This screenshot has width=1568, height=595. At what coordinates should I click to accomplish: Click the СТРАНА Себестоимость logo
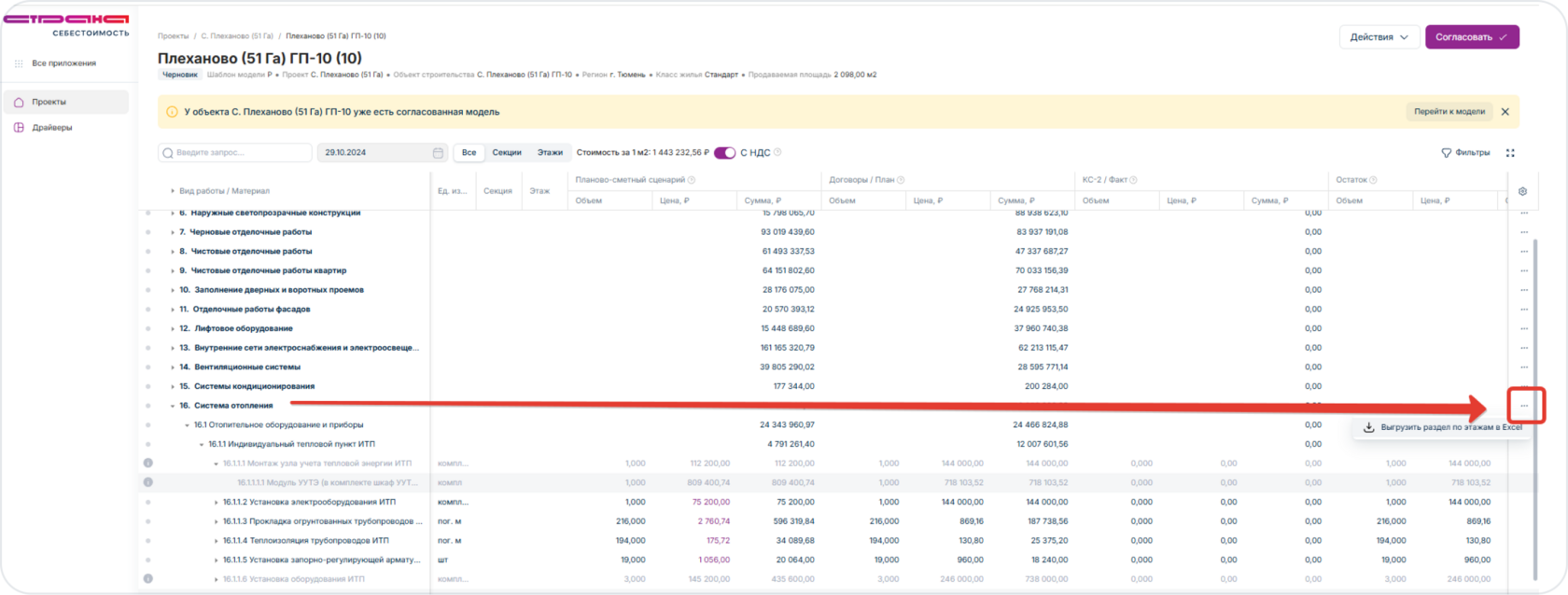pyautogui.click(x=66, y=24)
